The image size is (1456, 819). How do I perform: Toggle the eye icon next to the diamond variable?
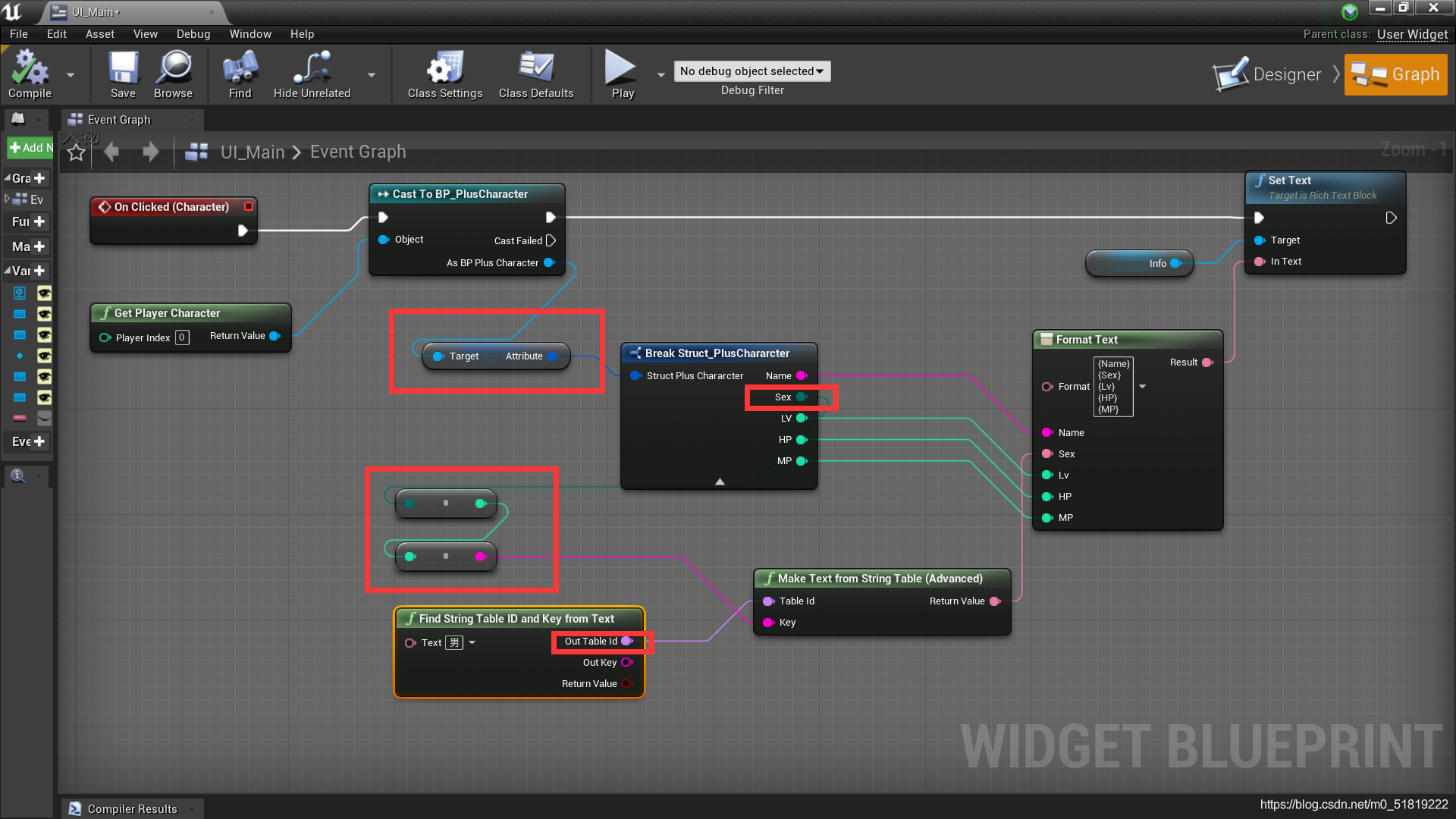pyautogui.click(x=45, y=356)
